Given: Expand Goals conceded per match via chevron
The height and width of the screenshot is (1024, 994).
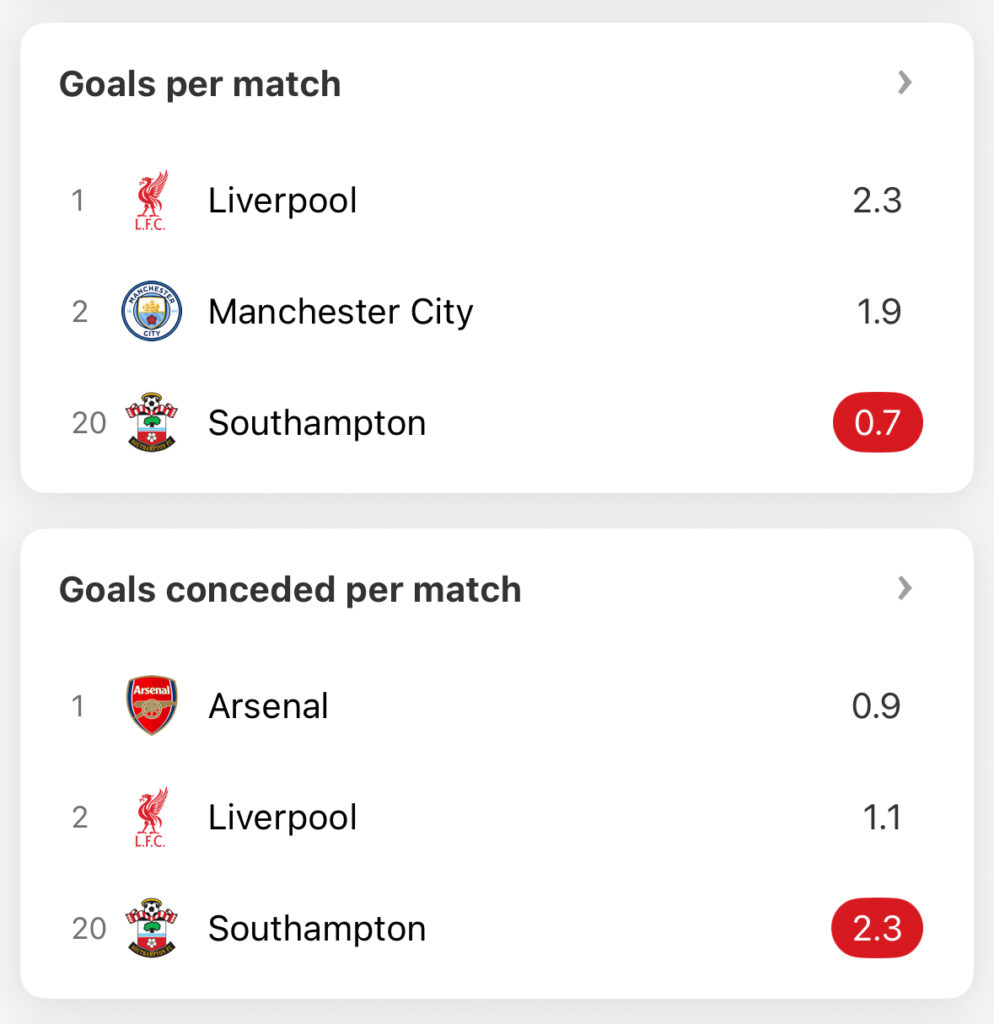Looking at the screenshot, I should [905, 588].
